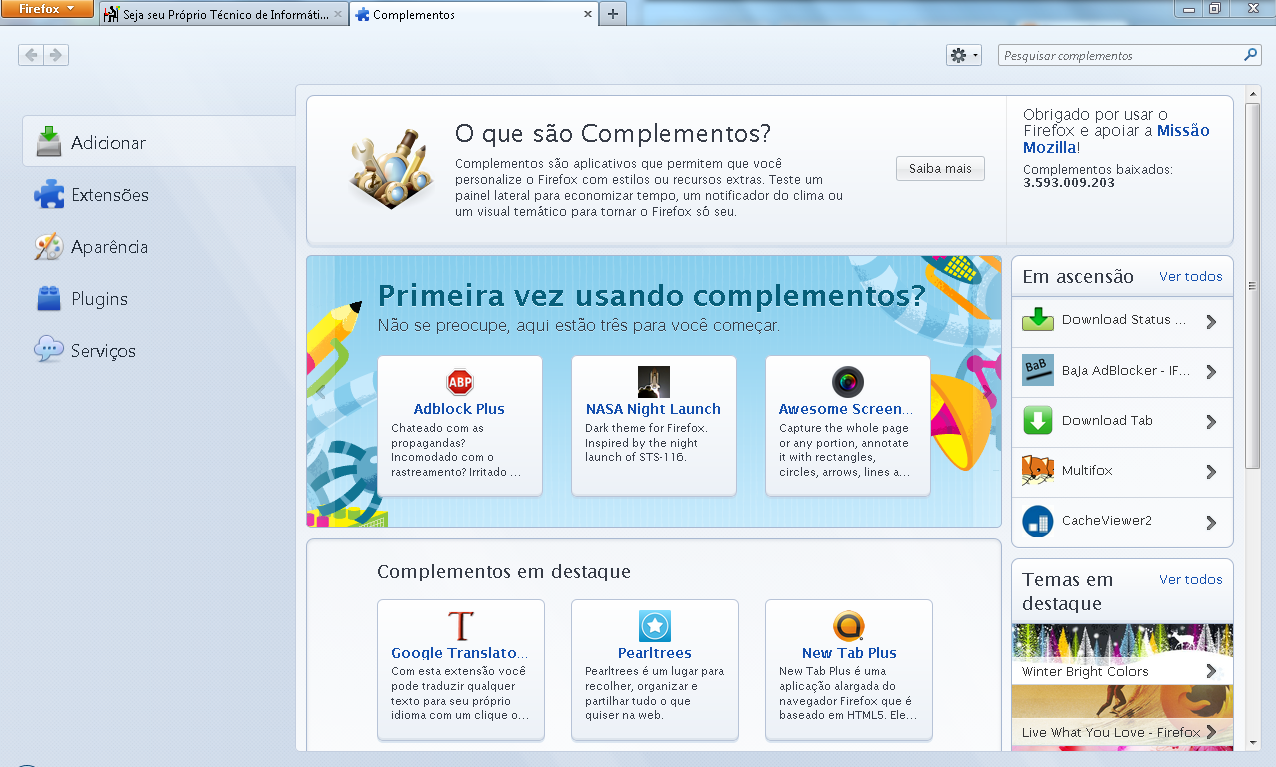Click the Google Translator red T icon
This screenshot has height=767, width=1276.
click(460, 626)
